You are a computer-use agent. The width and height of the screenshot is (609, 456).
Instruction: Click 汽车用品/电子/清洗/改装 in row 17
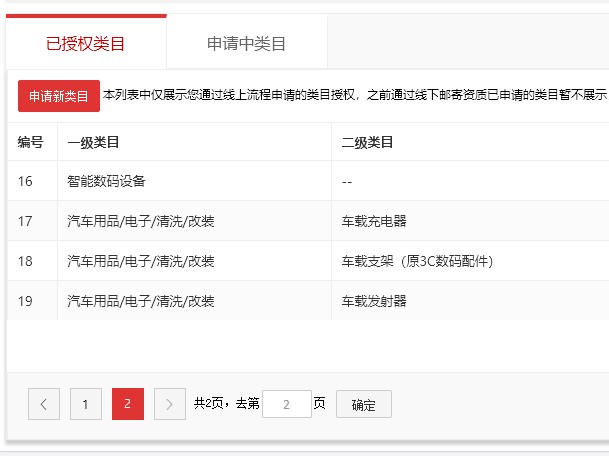tap(141, 221)
